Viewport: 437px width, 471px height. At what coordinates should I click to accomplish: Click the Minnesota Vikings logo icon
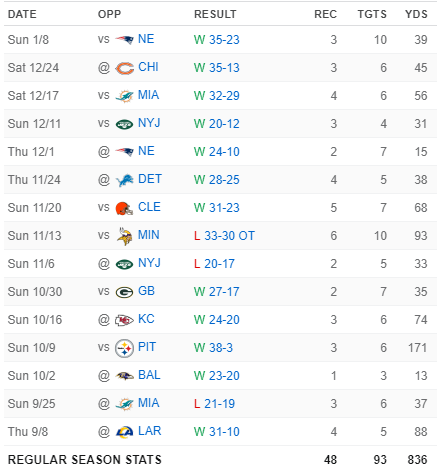point(124,236)
